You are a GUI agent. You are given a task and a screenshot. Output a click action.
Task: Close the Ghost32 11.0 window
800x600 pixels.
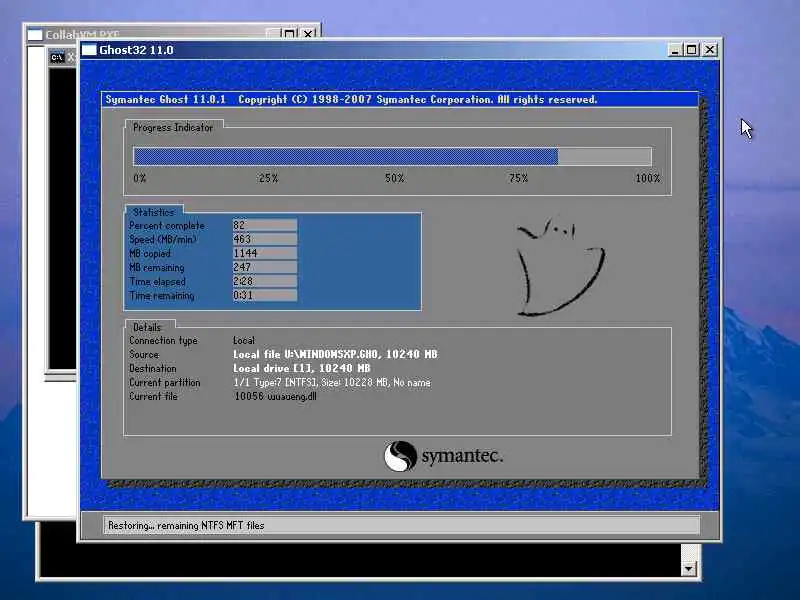pyautogui.click(x=710, y=50)
